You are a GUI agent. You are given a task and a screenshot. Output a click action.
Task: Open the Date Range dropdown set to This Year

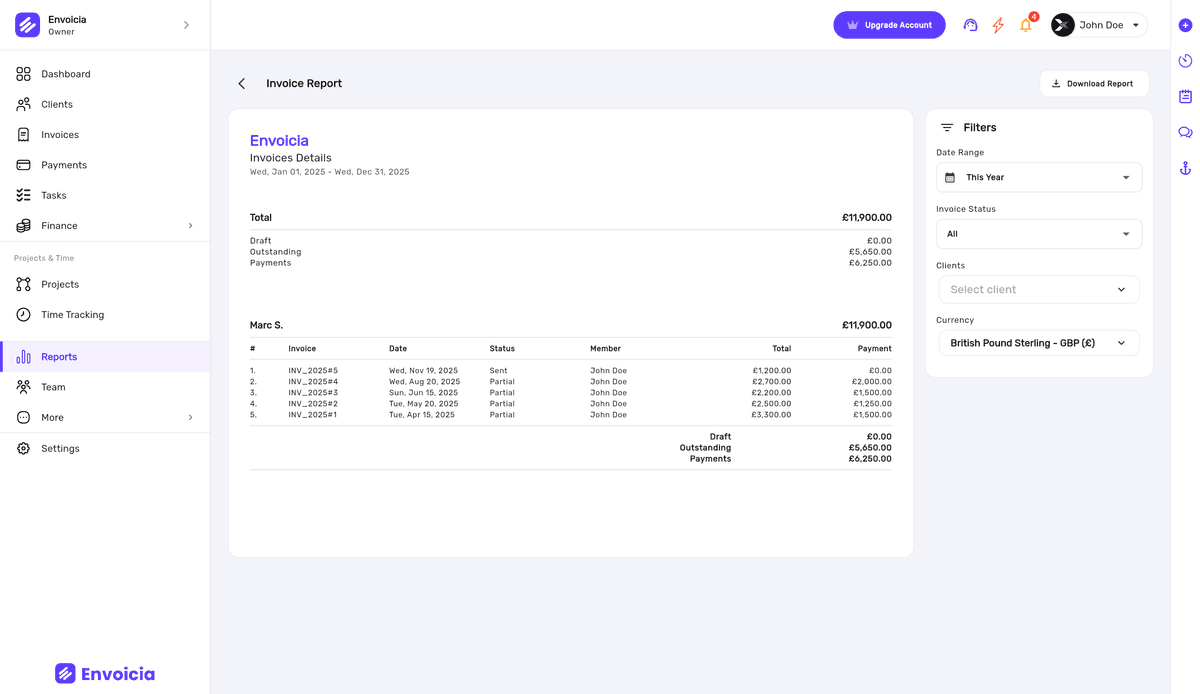point(1038,177)
